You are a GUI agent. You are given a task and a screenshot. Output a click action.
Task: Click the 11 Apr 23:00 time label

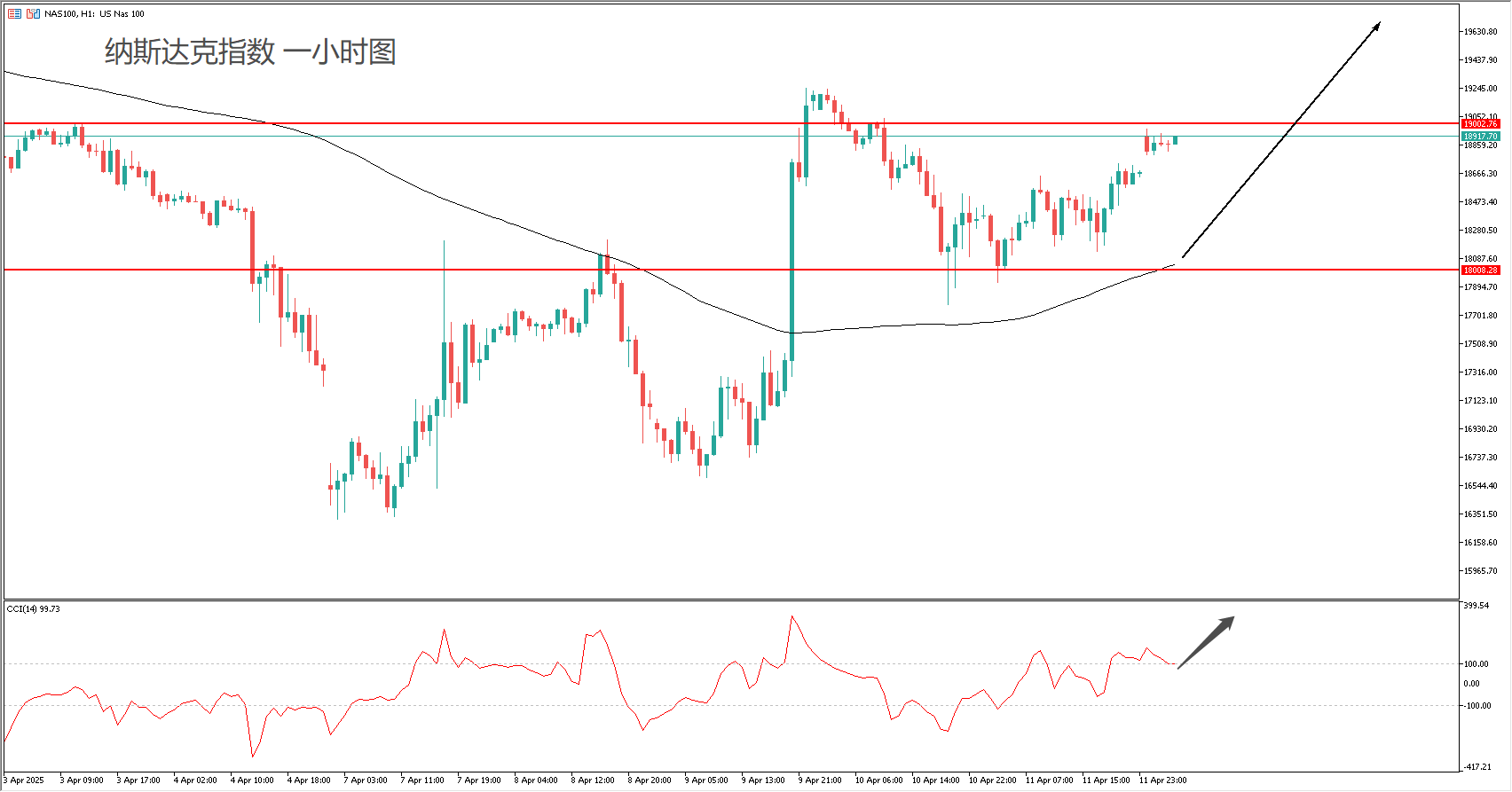tap(1162, 780)
